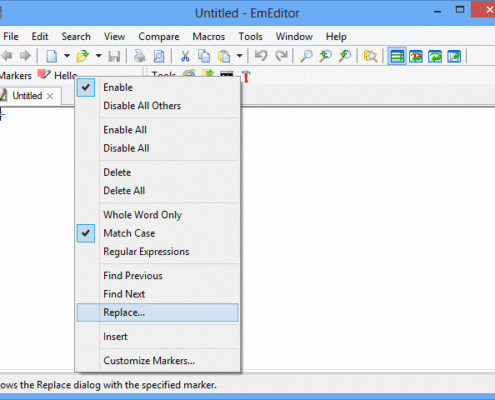
Task: Click the Forward arrow toolbar icon
Action: point(25,56)
